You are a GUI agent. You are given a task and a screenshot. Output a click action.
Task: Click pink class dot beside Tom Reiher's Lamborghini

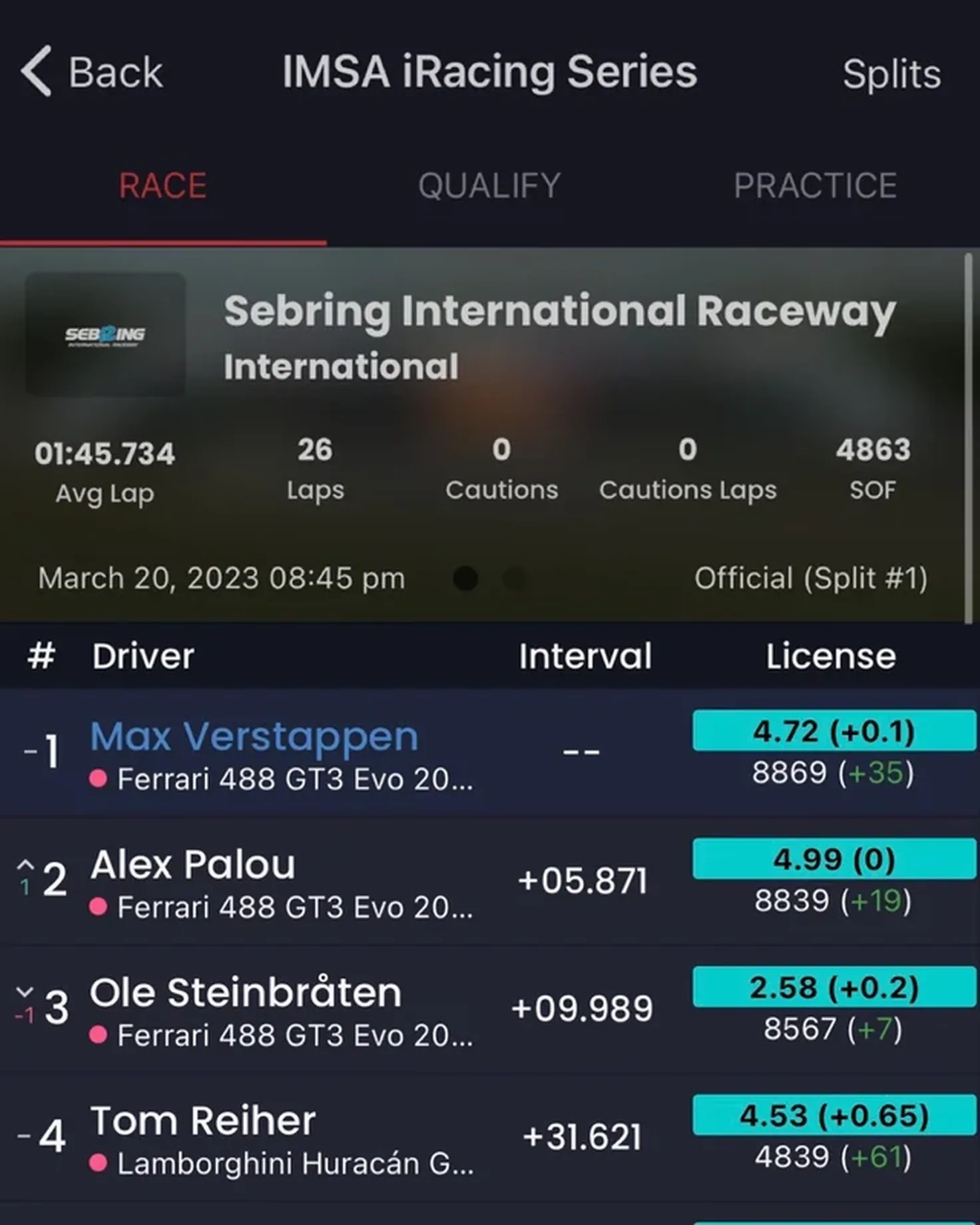pos(99,1163)
